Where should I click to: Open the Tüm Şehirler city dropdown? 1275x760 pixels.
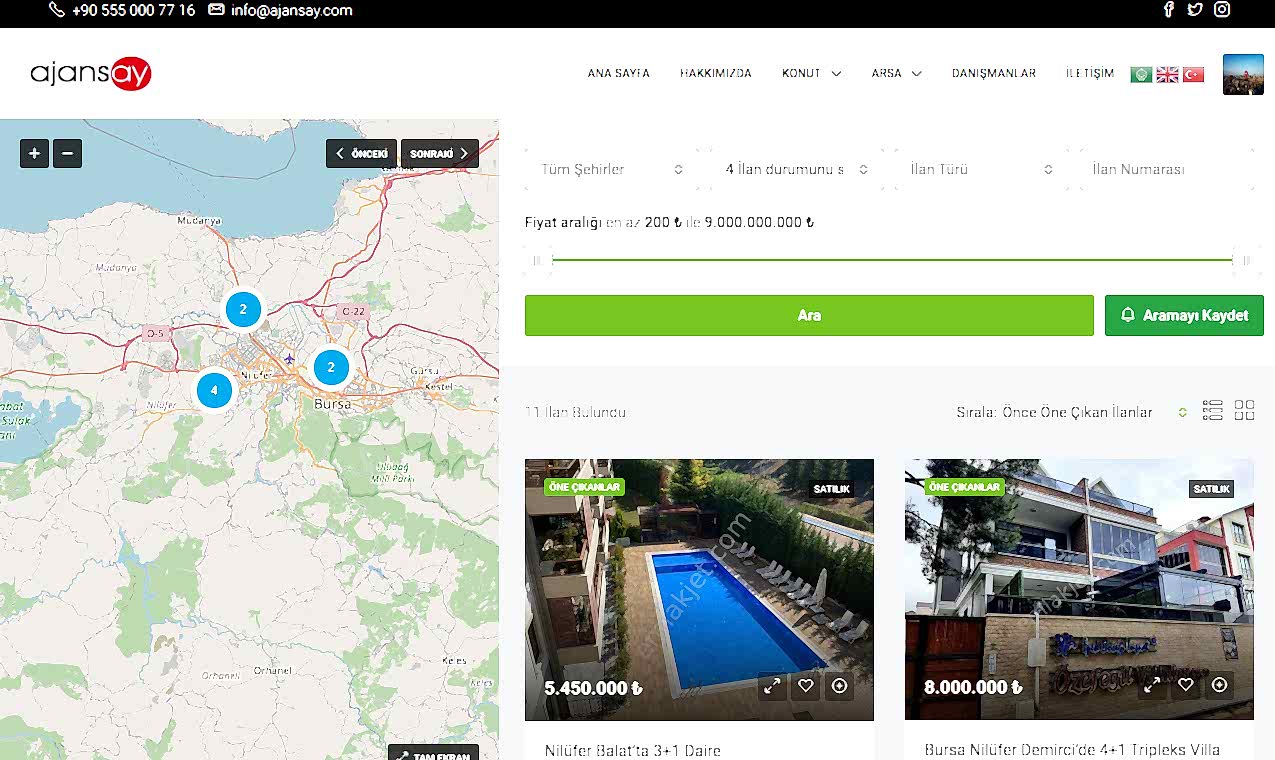coord(612,170)
